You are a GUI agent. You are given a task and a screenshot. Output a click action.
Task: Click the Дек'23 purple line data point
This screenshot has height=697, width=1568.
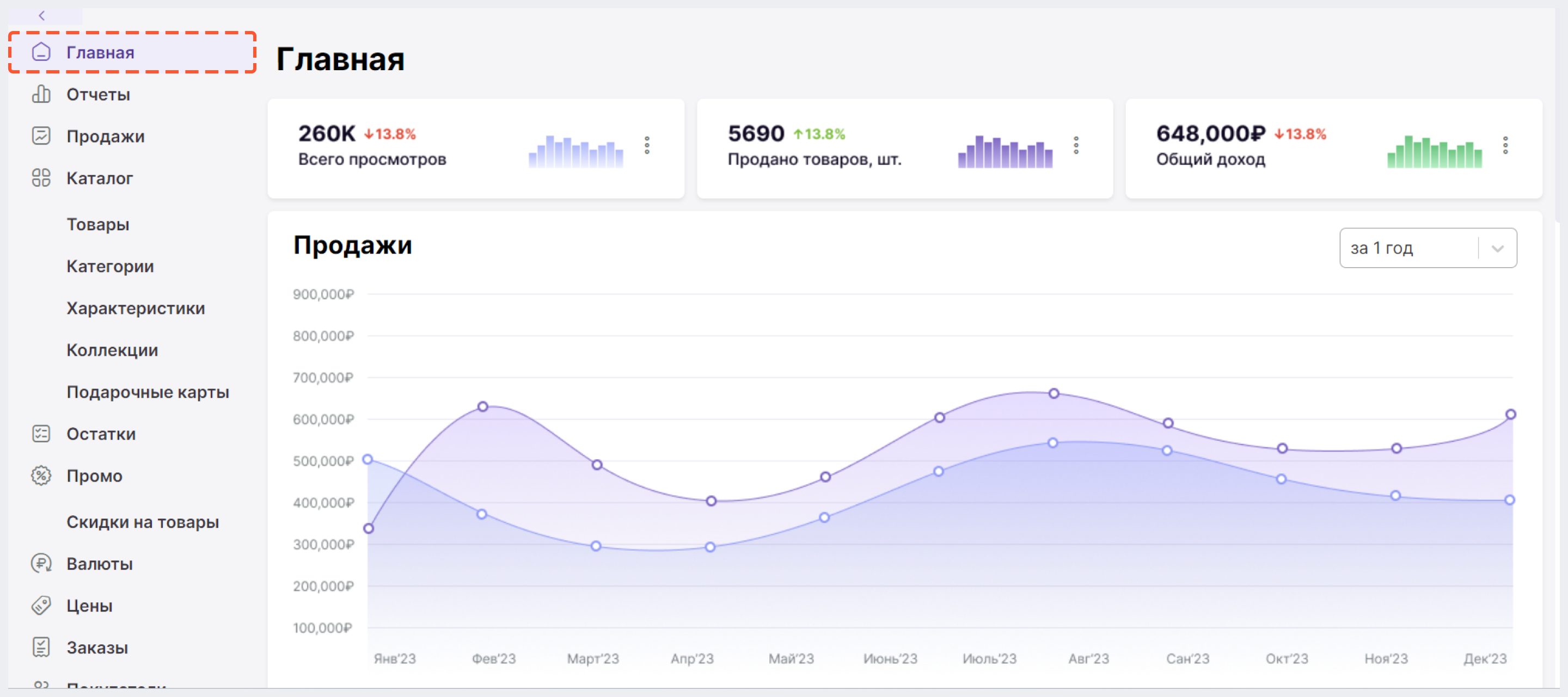(x=1510, y=414)
